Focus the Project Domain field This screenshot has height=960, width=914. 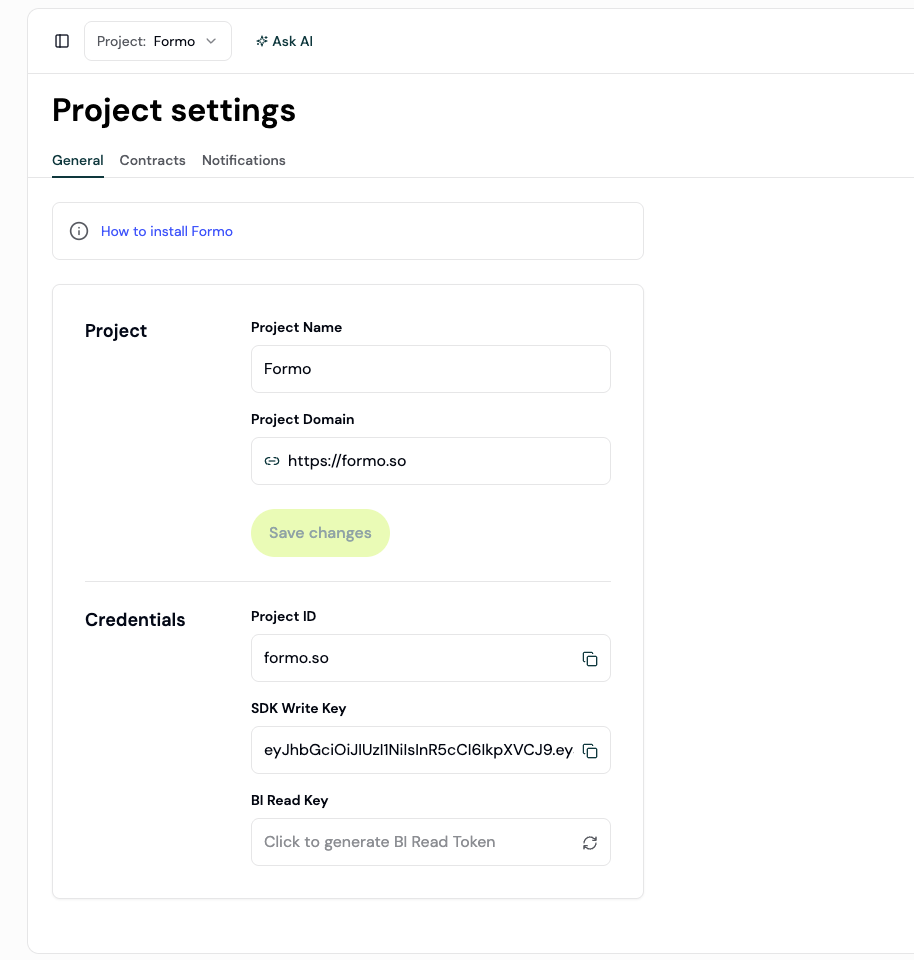pos(430,461)
